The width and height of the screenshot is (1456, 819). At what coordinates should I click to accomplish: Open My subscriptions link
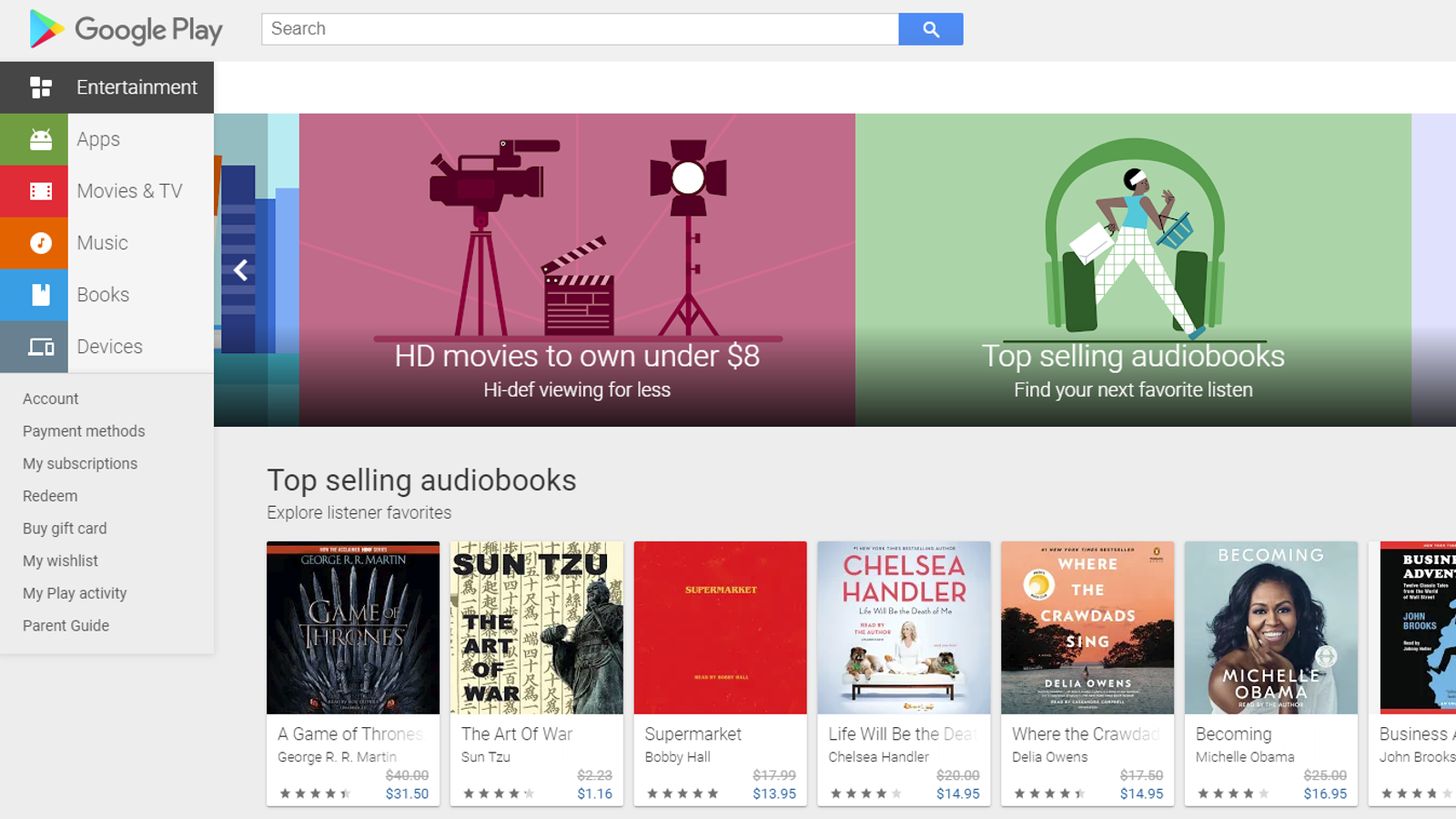click(80, 464)
